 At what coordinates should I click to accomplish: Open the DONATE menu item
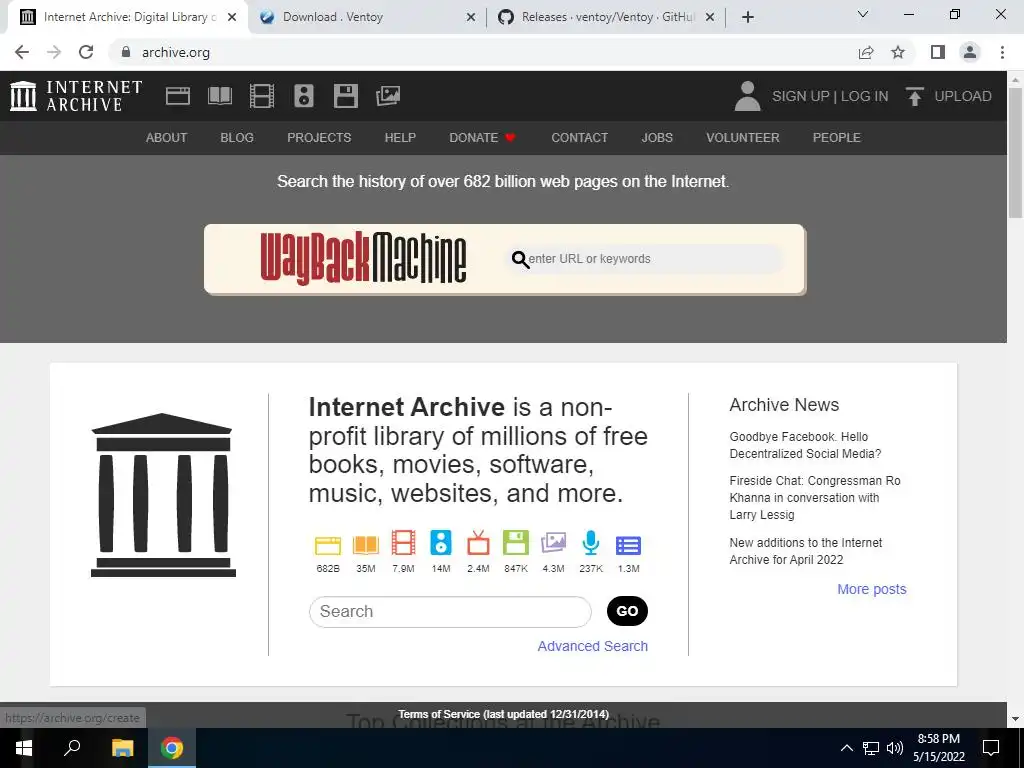(483, 138)
